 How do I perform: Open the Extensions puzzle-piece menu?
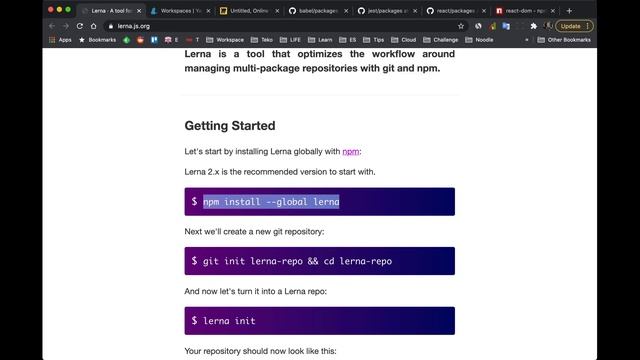click(533, 26)
